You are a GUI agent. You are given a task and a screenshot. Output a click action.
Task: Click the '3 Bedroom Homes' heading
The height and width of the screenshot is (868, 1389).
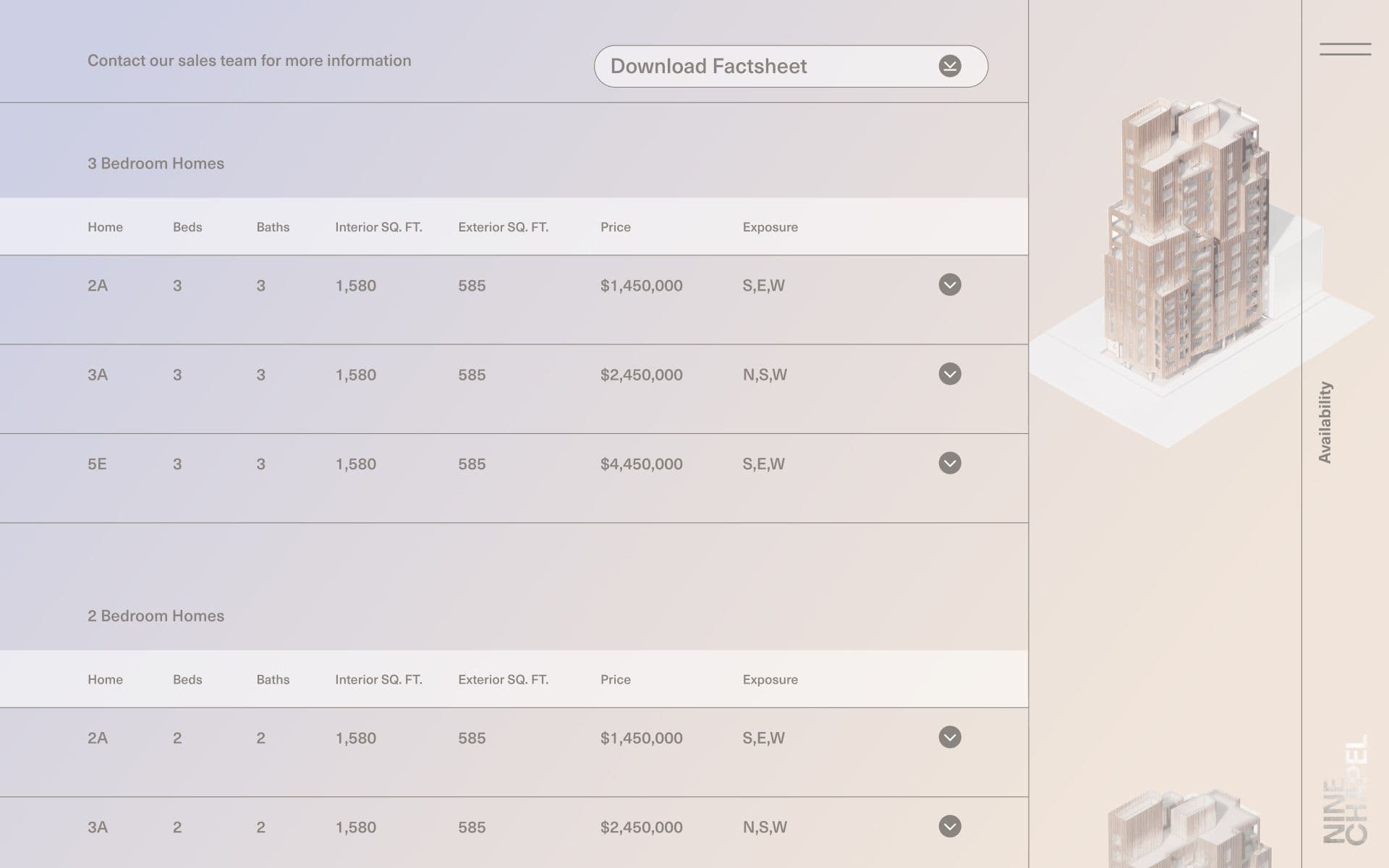tap(156, 163)
